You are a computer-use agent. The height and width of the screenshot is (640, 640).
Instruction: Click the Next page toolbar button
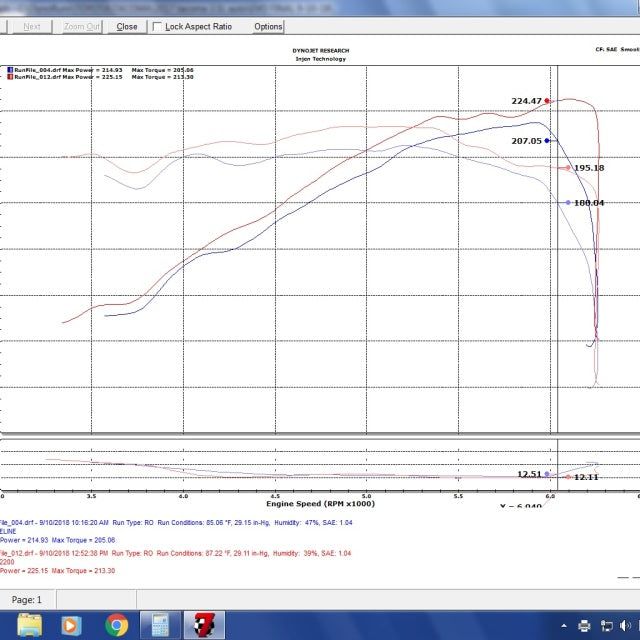click(32, 26)
